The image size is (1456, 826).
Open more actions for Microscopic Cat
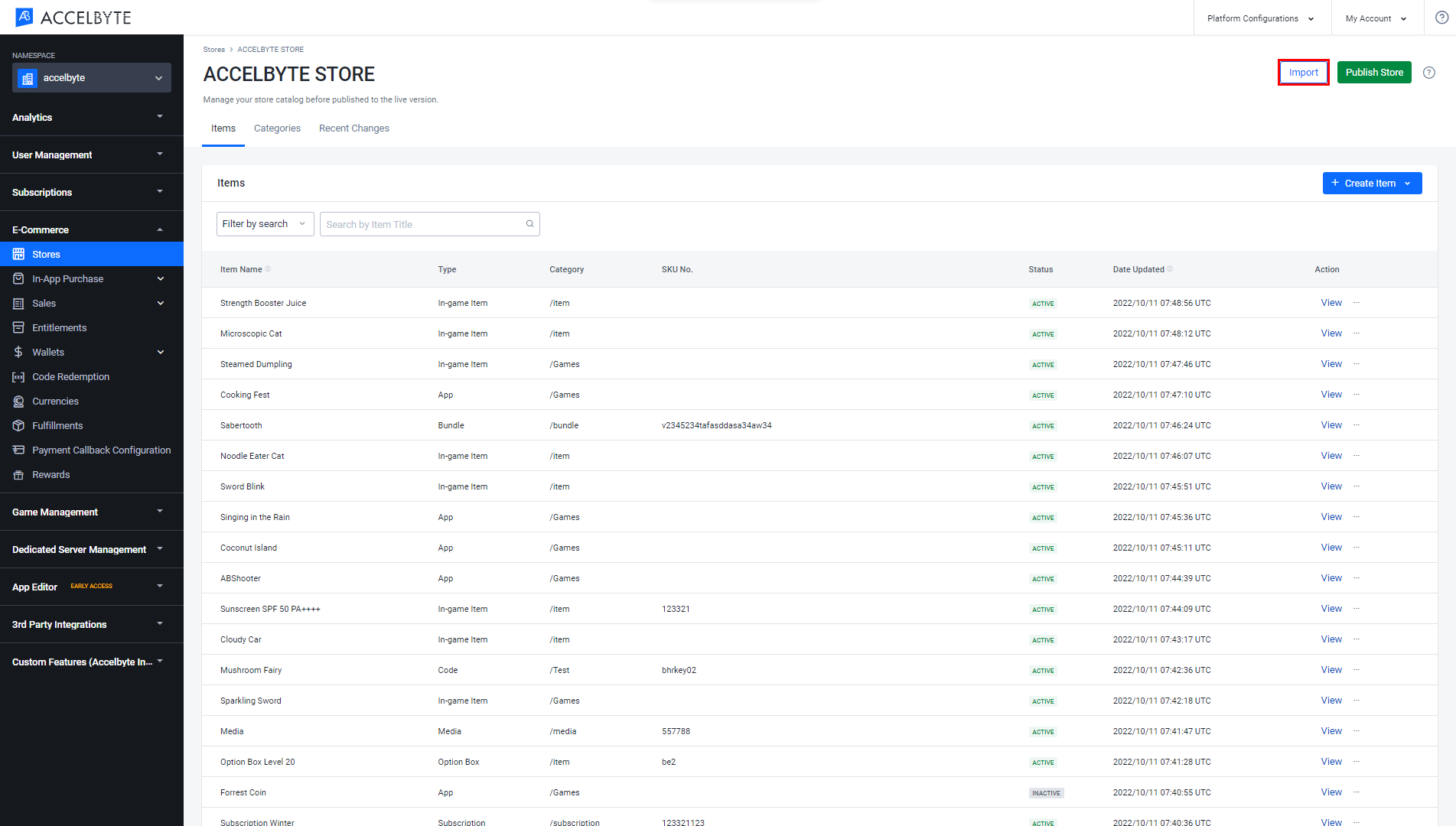[x=1357, y=333]
